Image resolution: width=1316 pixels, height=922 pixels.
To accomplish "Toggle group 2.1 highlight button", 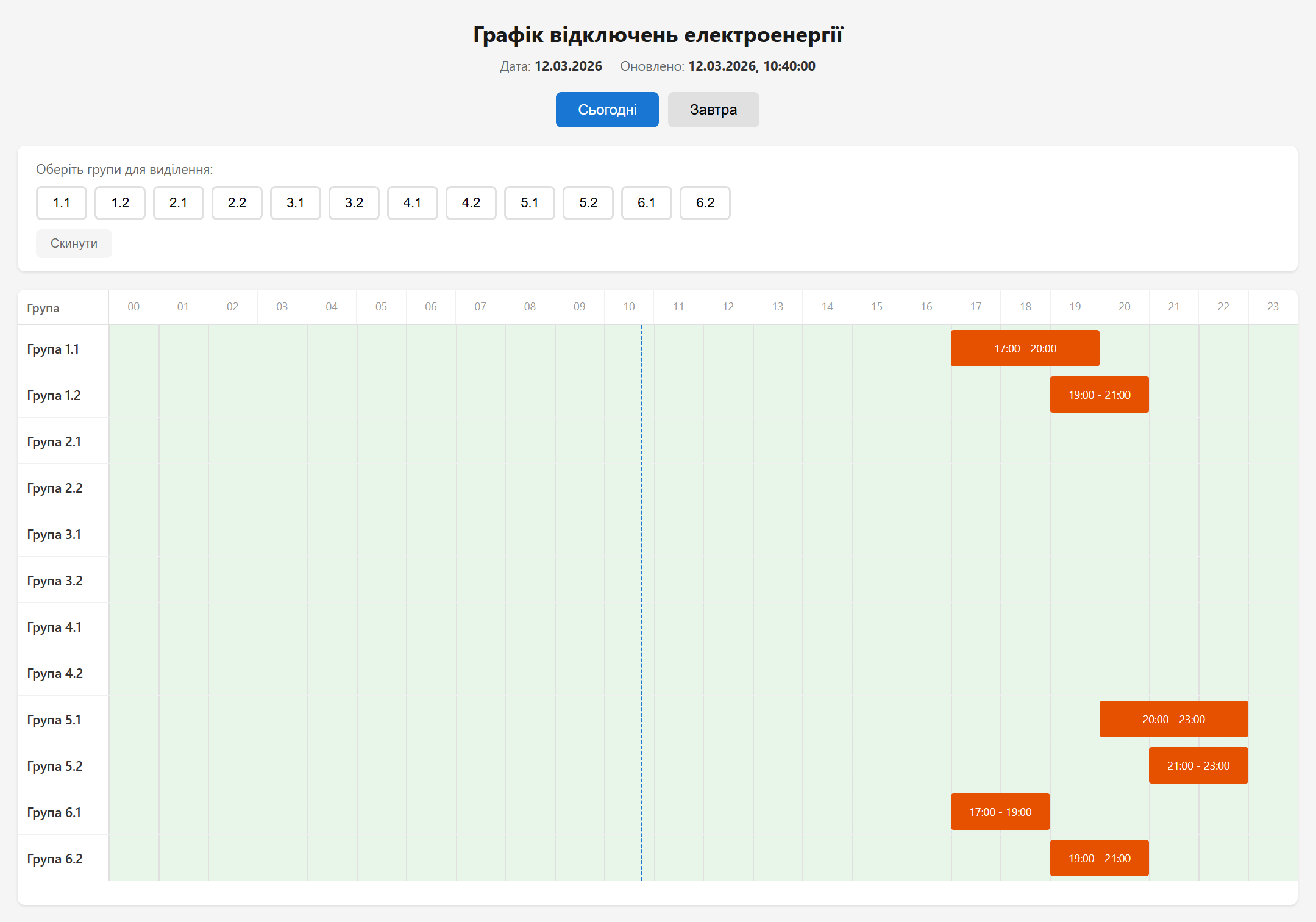I will pyautogui.click(x=179, y=203).
